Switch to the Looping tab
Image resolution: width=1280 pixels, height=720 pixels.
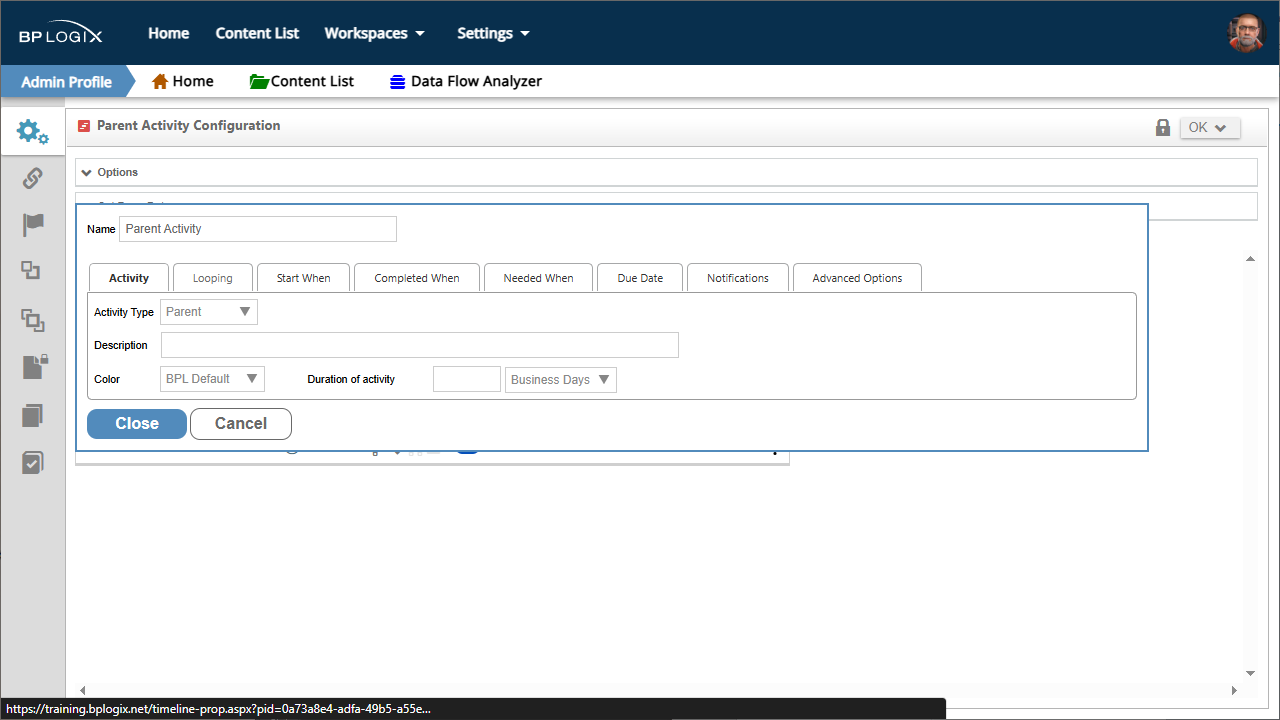(213, 278)
